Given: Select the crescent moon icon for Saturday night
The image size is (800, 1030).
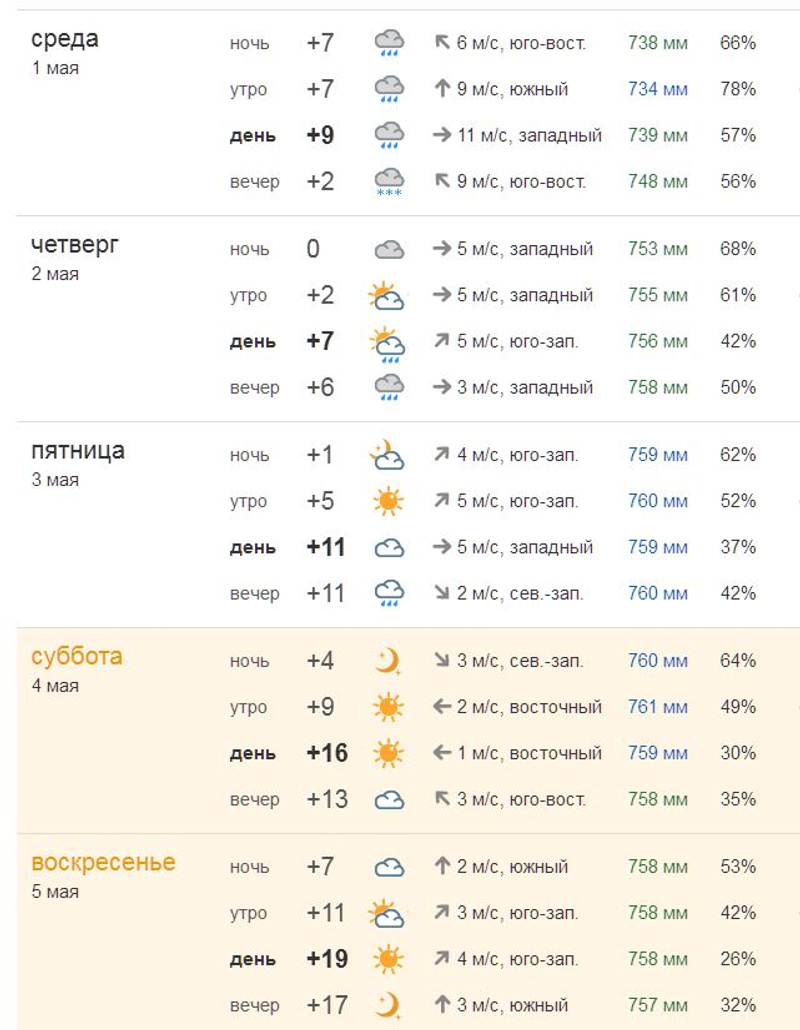Looking at the screenshot, I should tap(387, 661).
